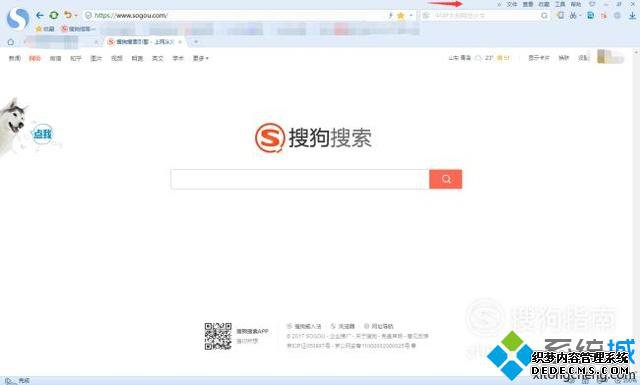Open the 查看 menu
Screen dimensions: 640x385
[x=528, y=4]
